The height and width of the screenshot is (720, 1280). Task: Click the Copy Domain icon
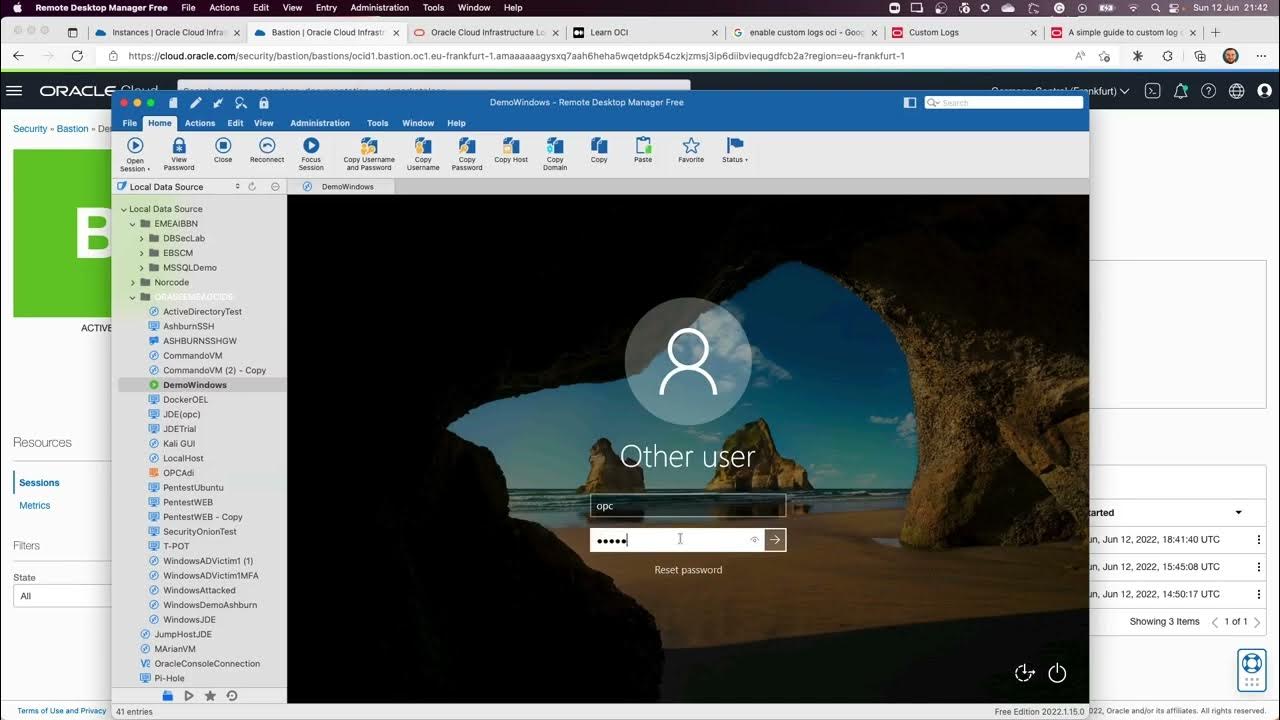point(555,153)
